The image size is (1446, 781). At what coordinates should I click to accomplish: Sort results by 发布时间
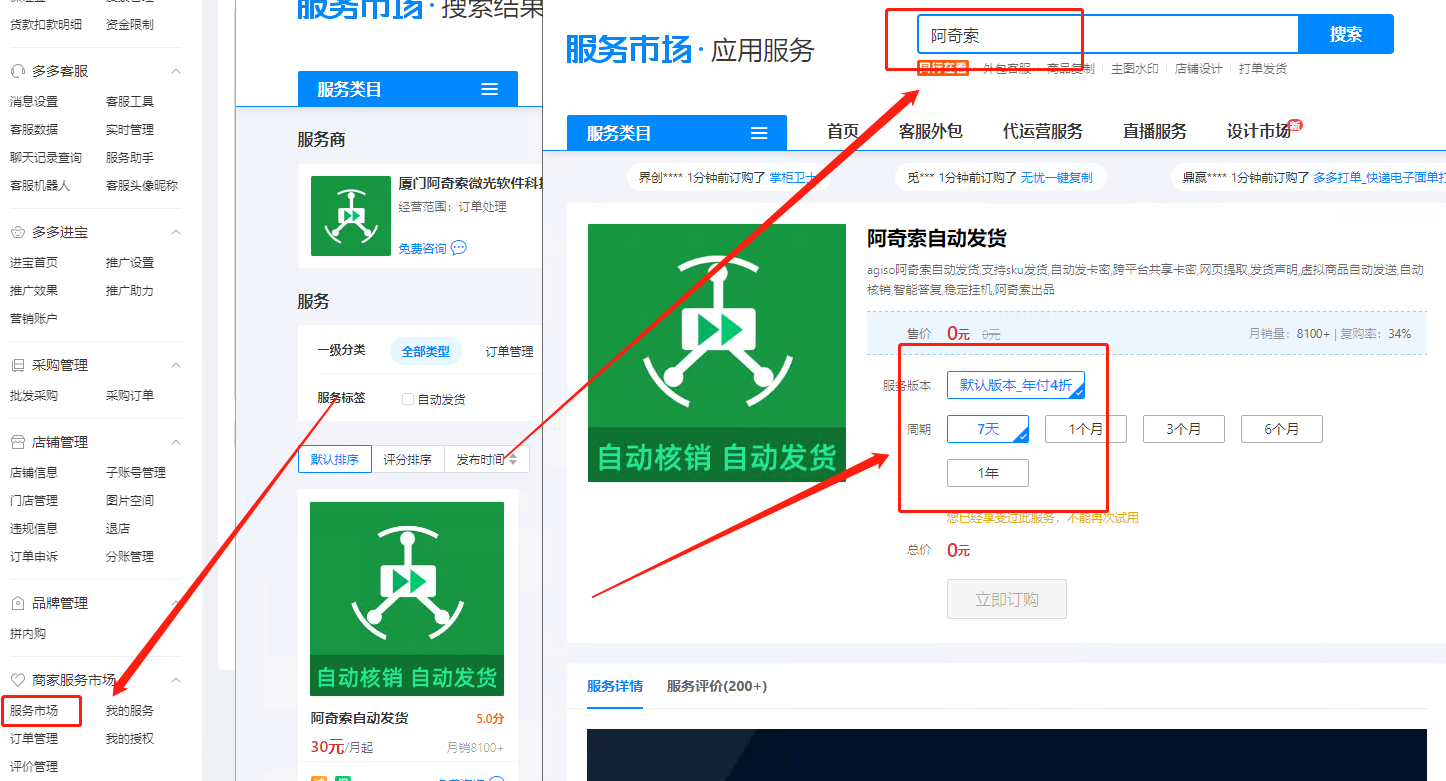click(x=487, y=460)
